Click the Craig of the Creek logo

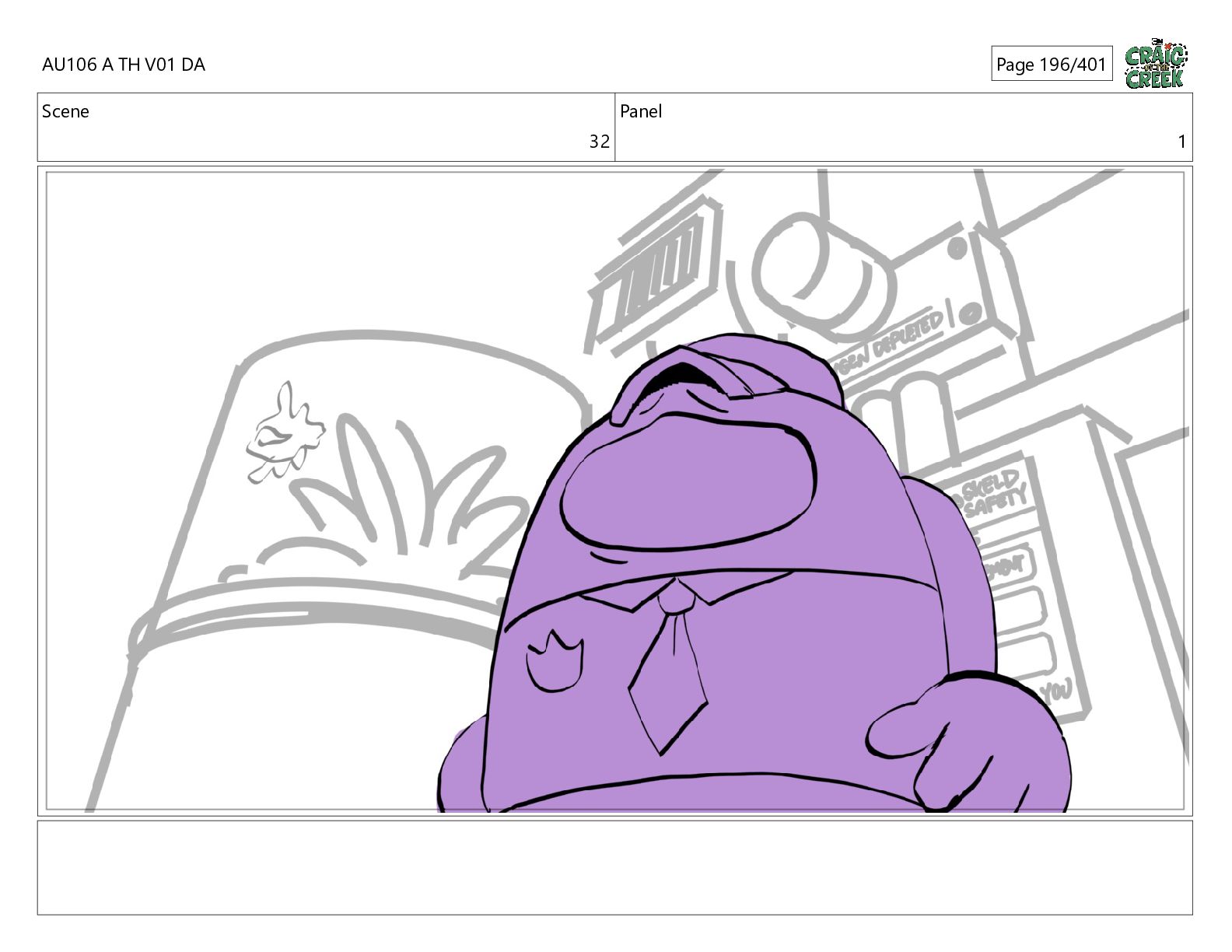1156,64
